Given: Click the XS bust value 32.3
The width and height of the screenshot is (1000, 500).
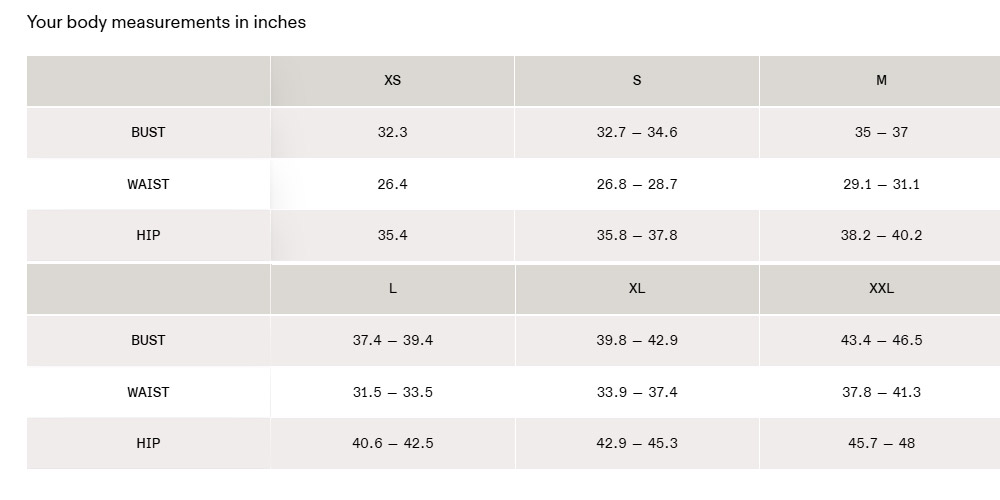Looking at the screenshot, I should click(x=392, y=132).
